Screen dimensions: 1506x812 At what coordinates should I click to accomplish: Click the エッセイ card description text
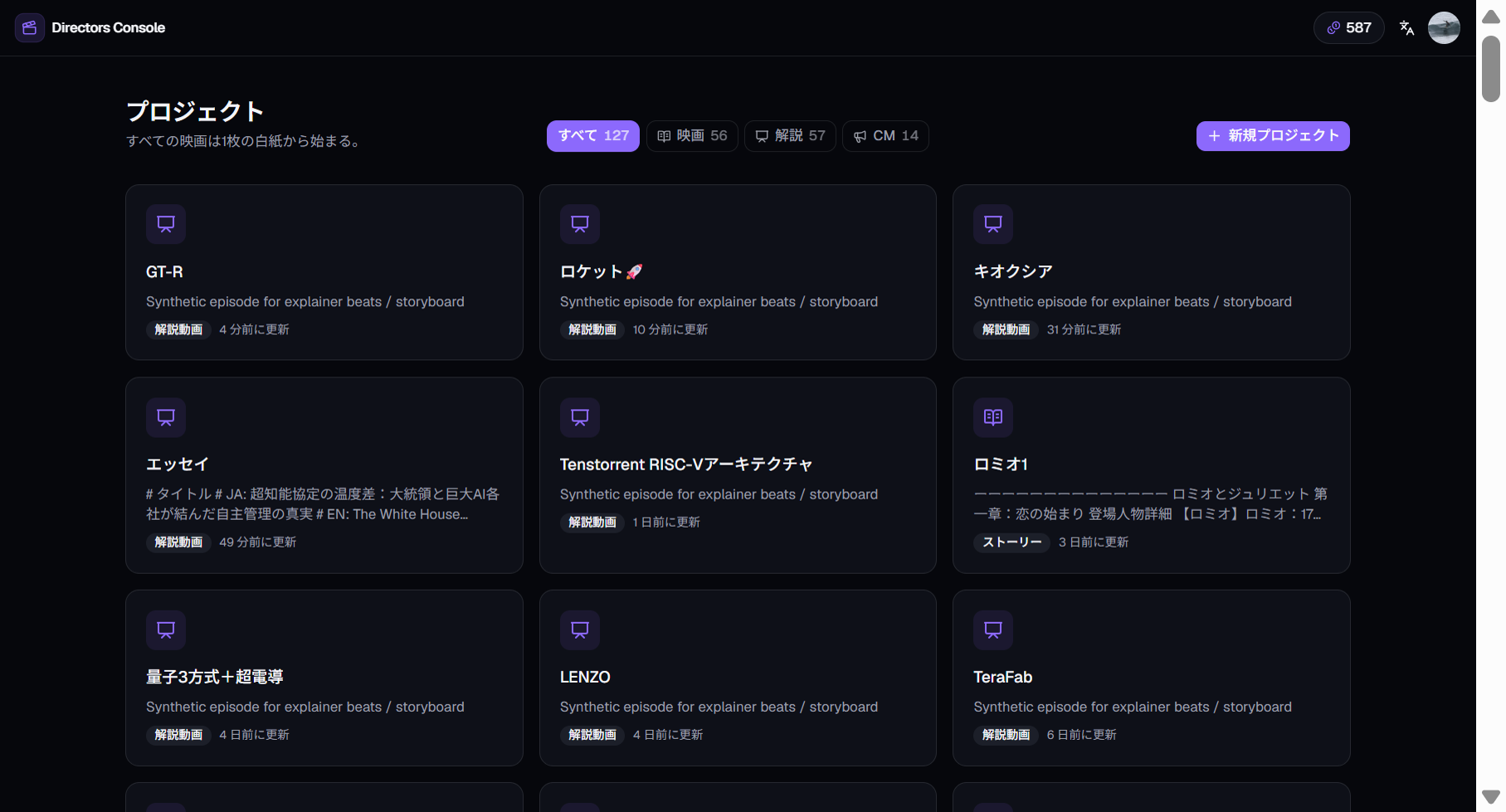point(323,504)
